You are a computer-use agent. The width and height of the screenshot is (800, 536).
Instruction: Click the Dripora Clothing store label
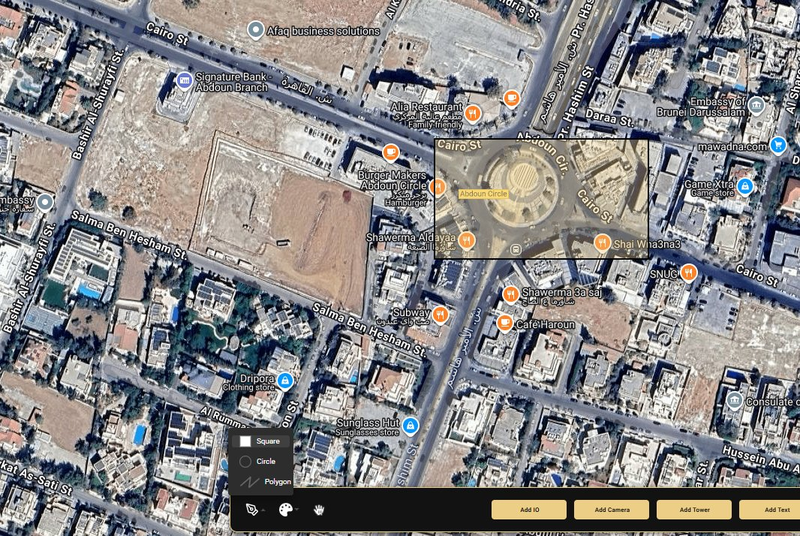click(249, 383)
